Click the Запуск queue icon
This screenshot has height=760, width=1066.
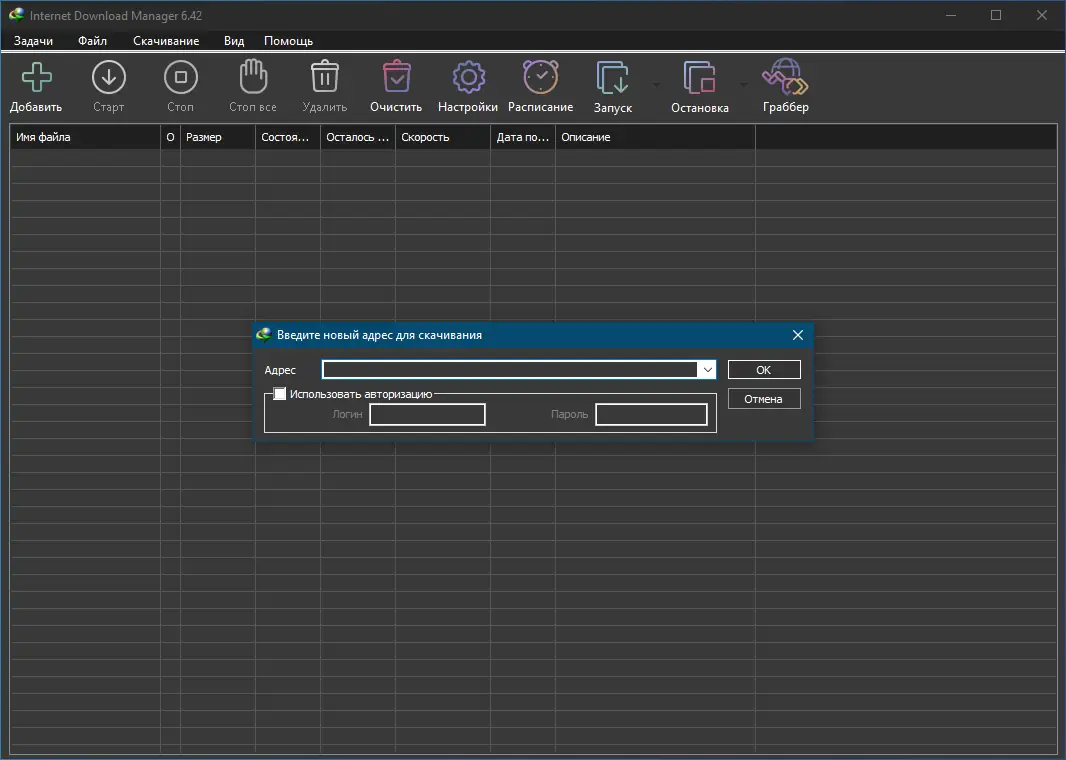tap(613, 77)
